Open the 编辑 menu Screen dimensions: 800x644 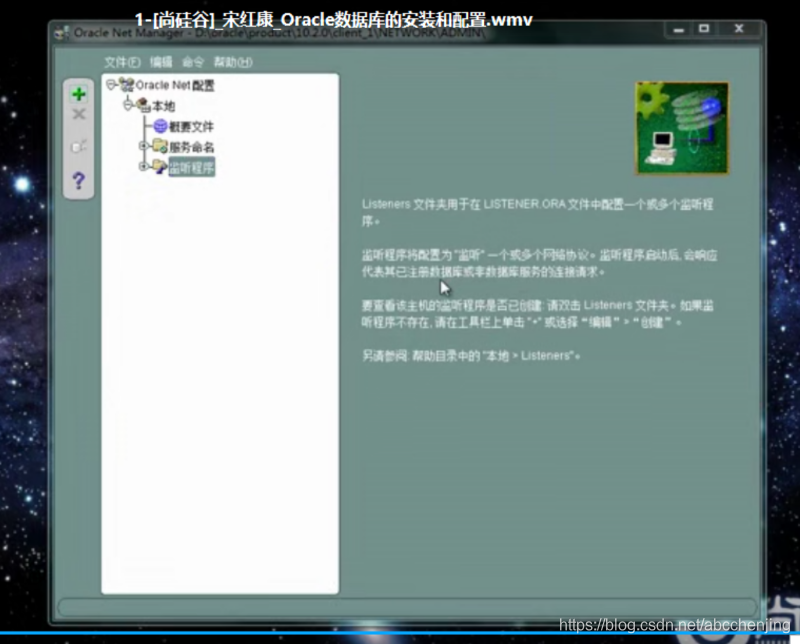click(161, 62)
